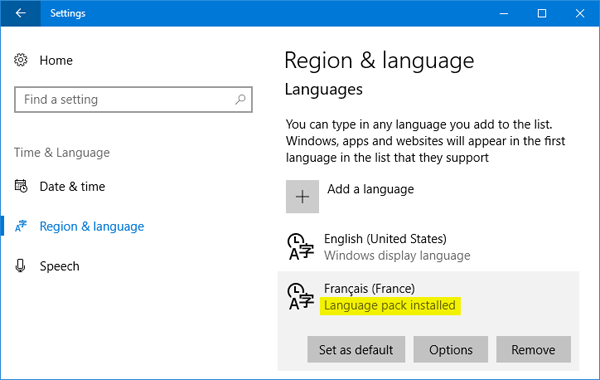Remove the Français language pack

pos(533,349)
